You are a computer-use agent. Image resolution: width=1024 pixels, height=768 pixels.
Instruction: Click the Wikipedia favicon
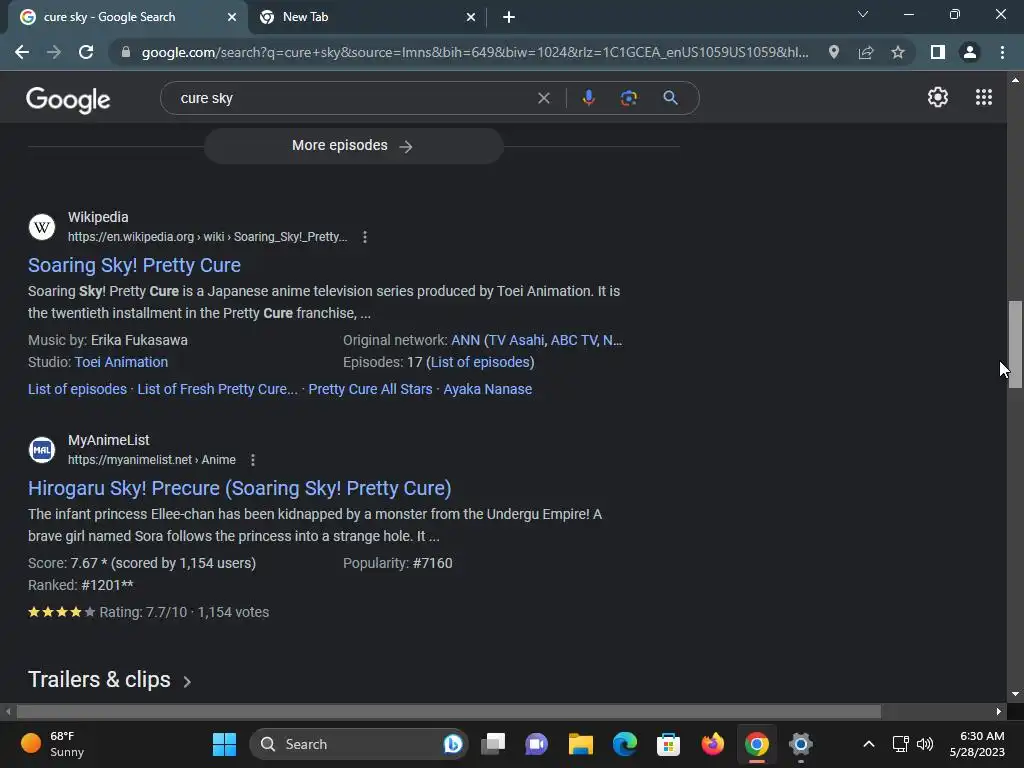tap(42, 227)
